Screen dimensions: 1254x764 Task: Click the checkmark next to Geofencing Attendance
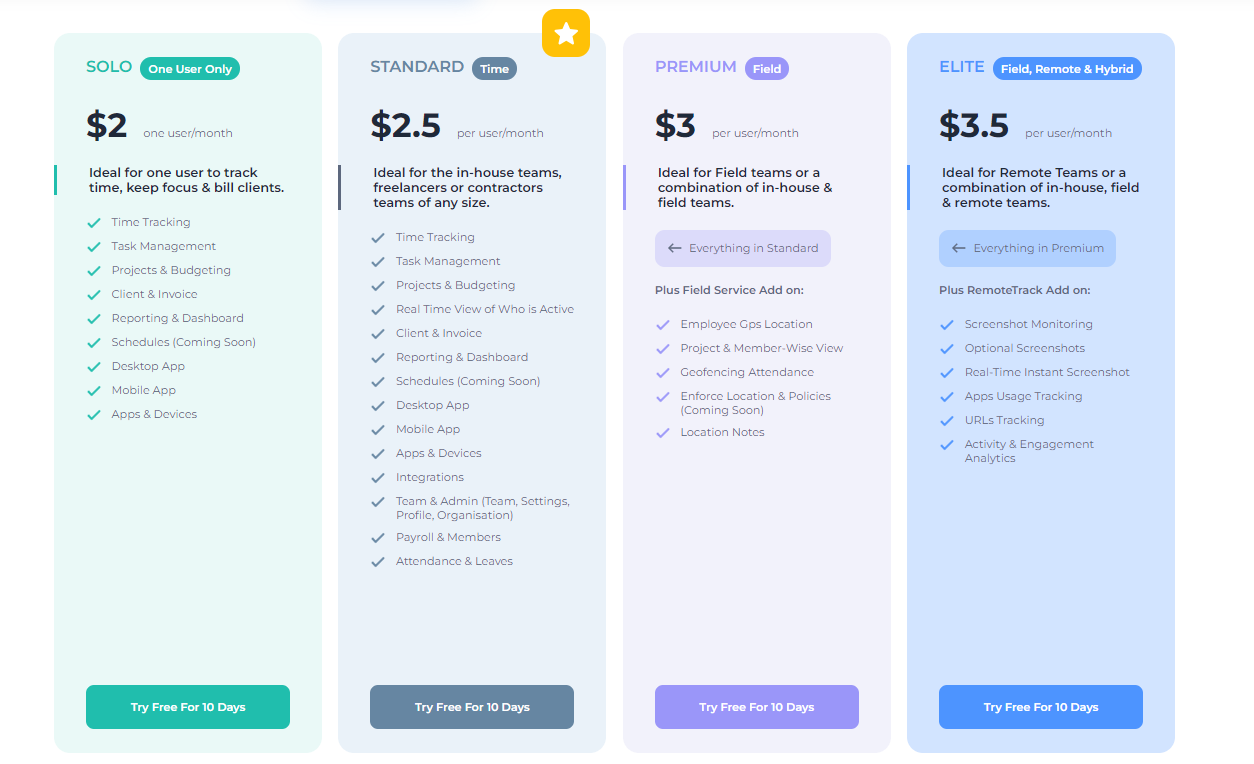662,373
